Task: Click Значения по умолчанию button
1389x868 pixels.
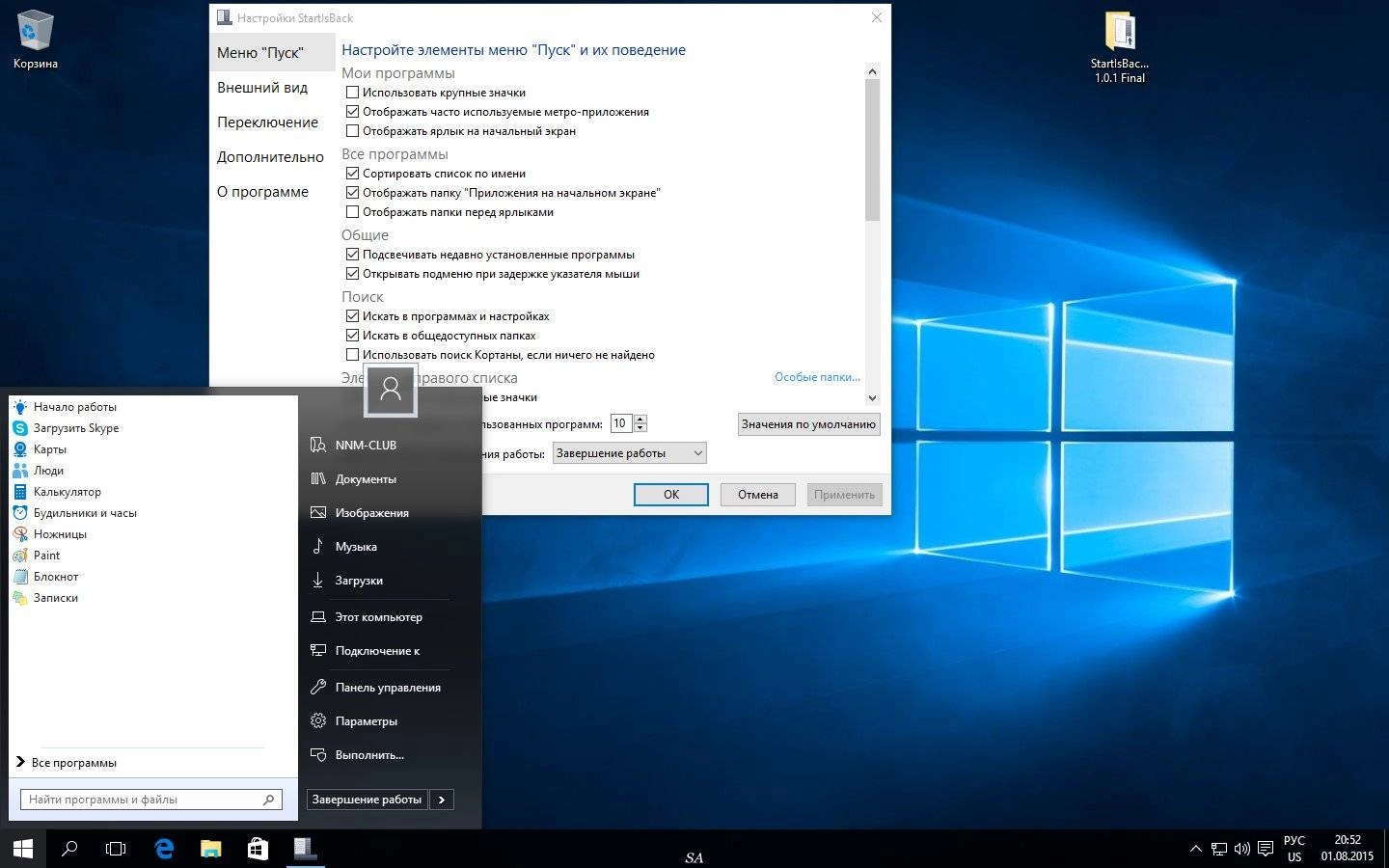Action: tap(808, 424)
